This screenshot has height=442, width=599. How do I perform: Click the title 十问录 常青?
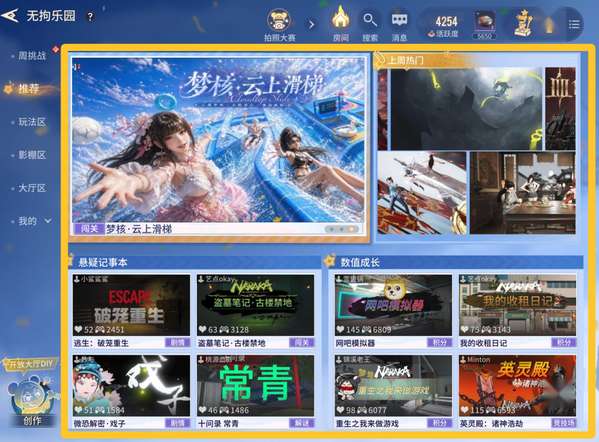click(218, 423)
